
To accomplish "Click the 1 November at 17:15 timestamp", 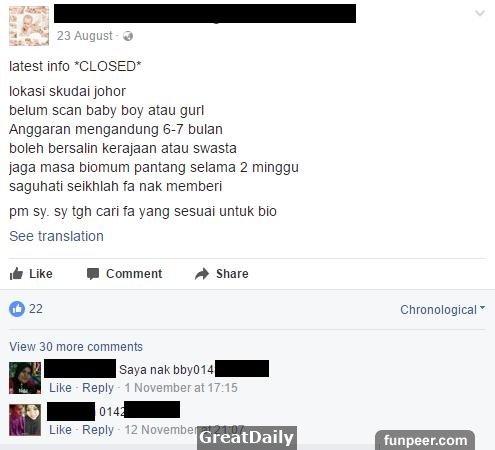I will (181, 388).
